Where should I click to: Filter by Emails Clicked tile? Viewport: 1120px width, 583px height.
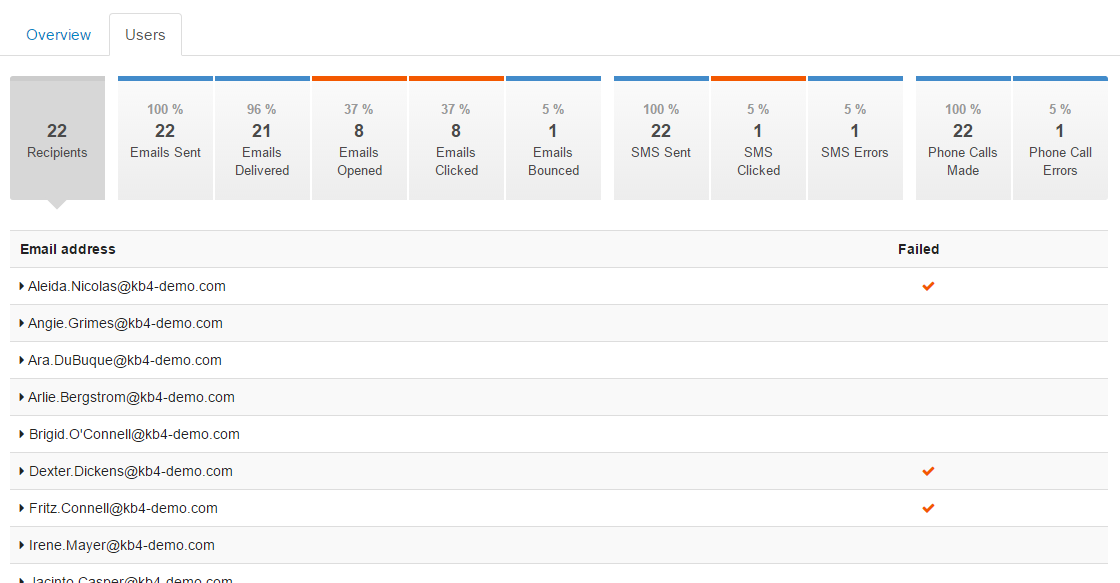pos(456,139)
